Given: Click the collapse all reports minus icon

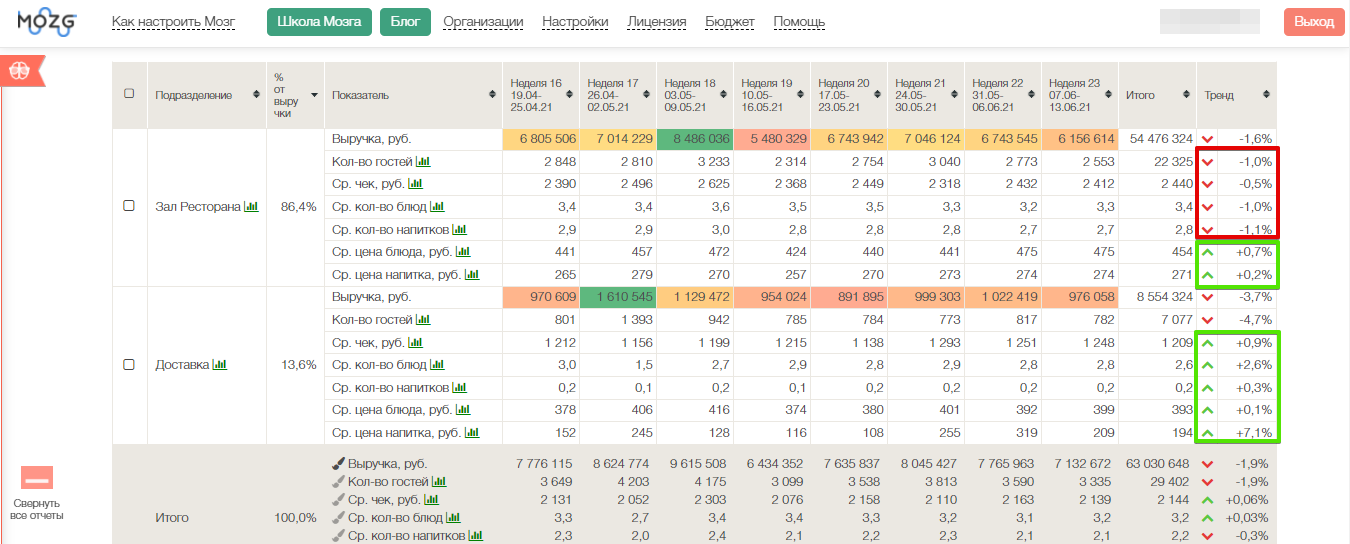Looking at the screenshot, I should (x=37, y=478).
